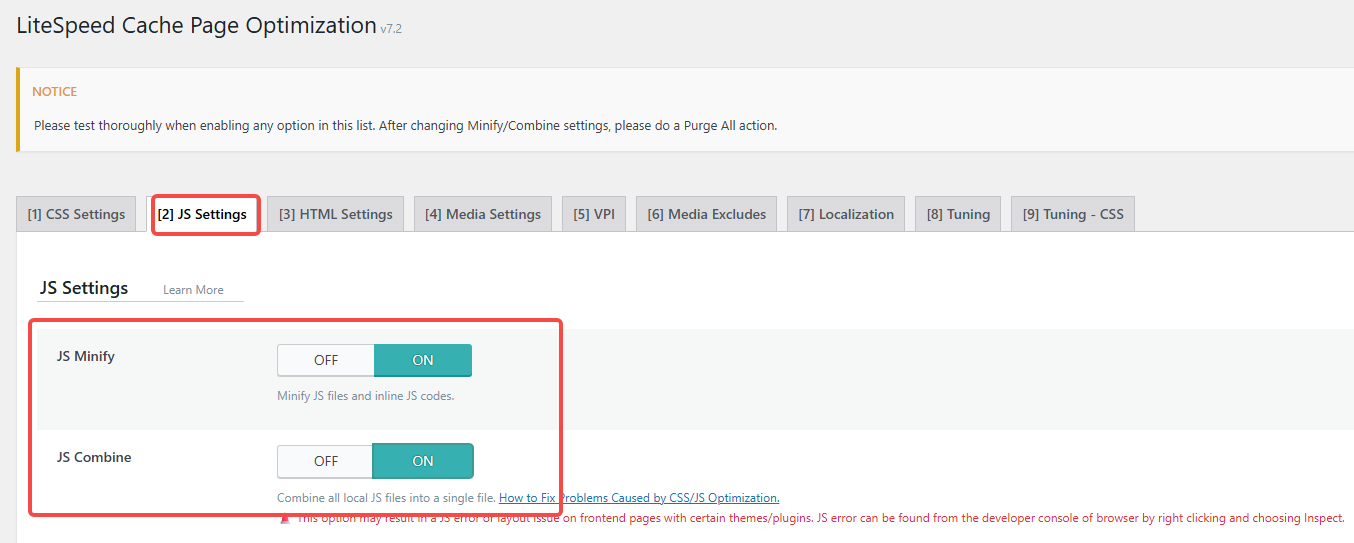Screen dimensions: 1354x543
Task: Open the Media Excludes tab
Action: click(x=706, y=214)
